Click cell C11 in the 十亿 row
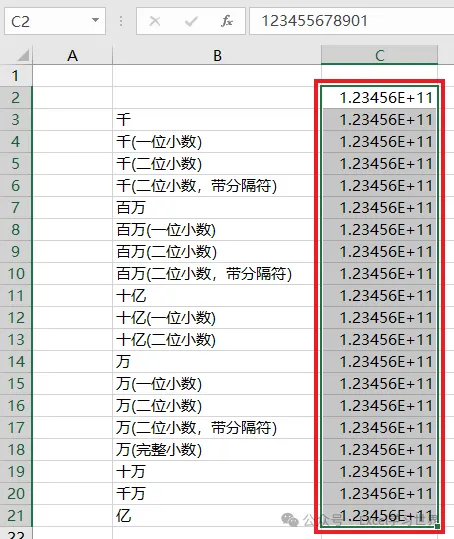The width and height of the screenshot is (454, 539). click(379, 296)
